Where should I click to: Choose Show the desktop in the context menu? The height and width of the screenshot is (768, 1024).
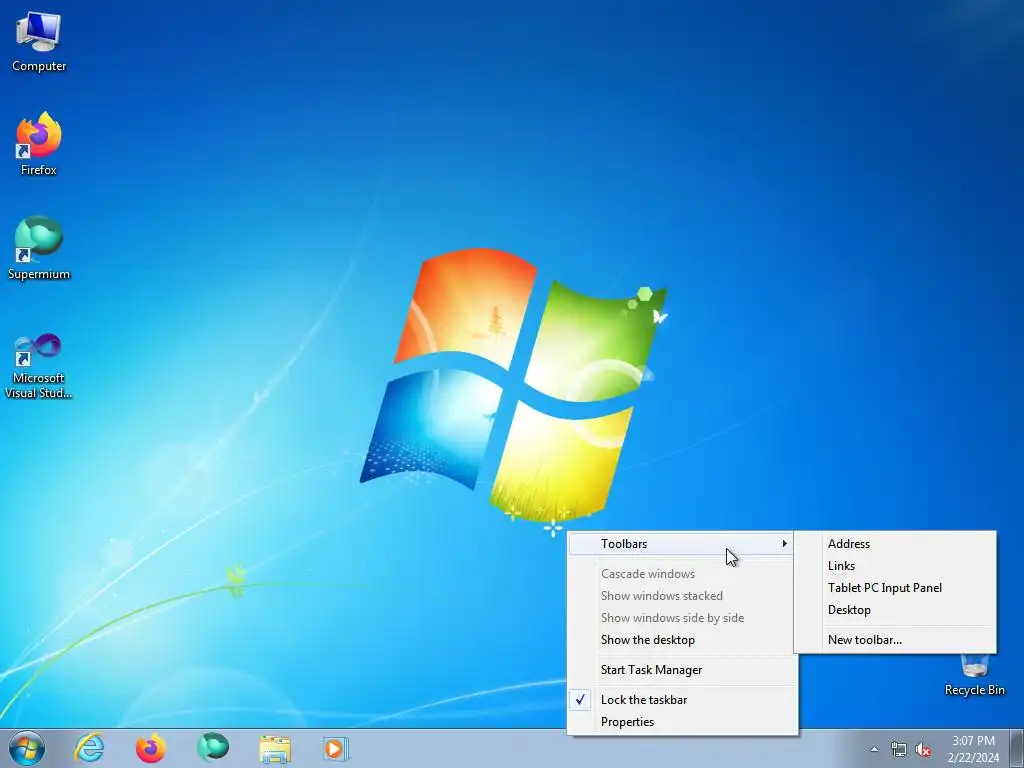click(682, 640)
